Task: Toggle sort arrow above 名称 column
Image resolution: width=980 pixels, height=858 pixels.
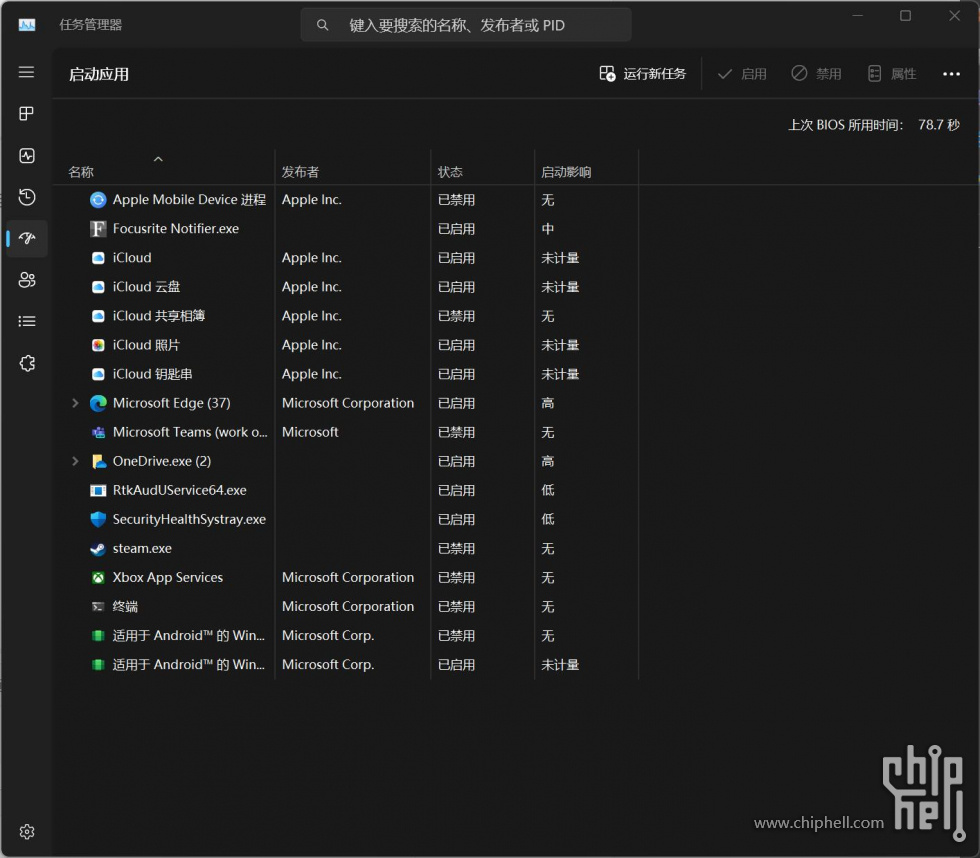Action: point(158,159)
